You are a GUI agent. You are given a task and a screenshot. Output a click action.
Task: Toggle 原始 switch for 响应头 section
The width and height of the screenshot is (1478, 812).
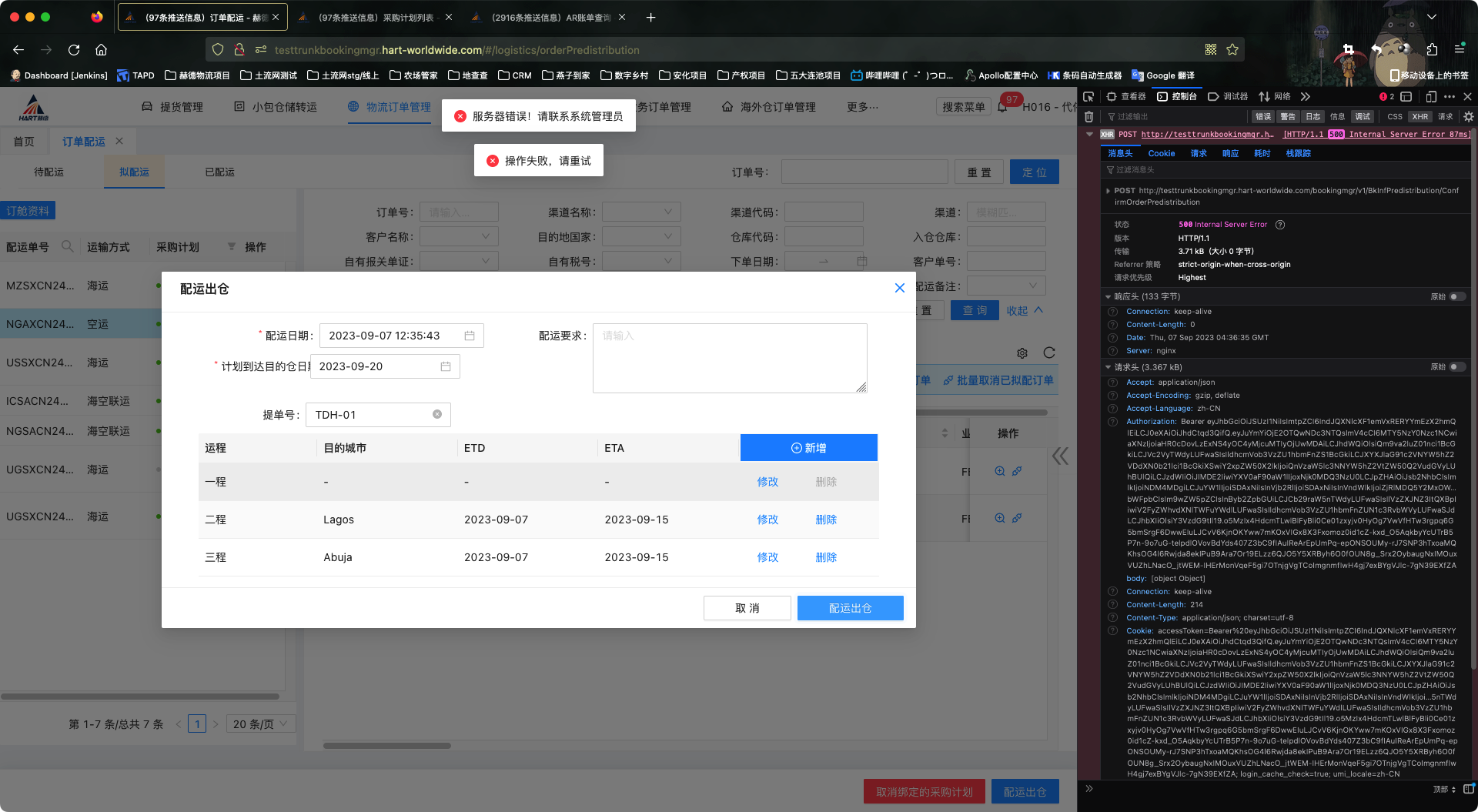(x=1456, y=296)
